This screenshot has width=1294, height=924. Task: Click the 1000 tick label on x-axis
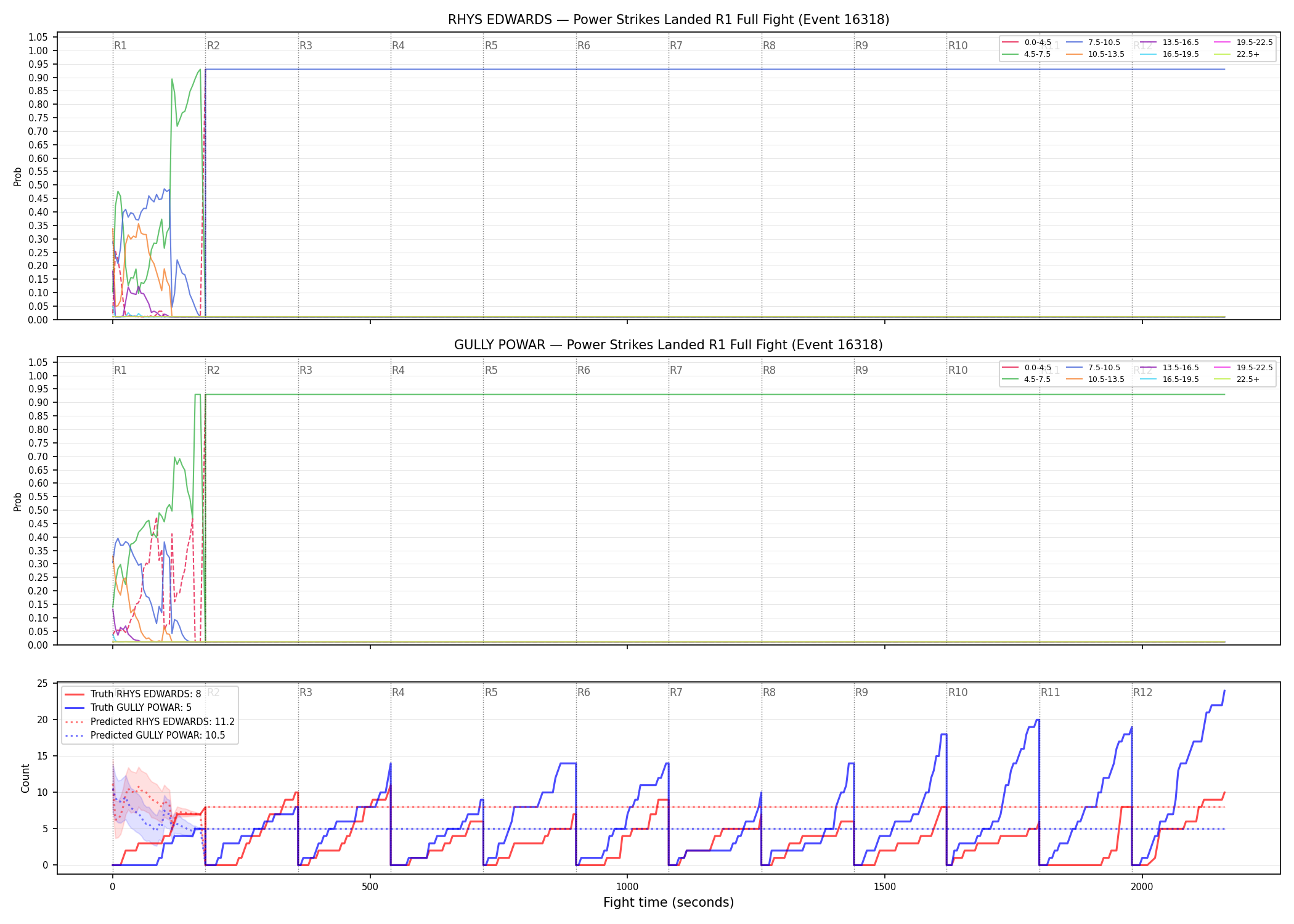tap(627, 887)
